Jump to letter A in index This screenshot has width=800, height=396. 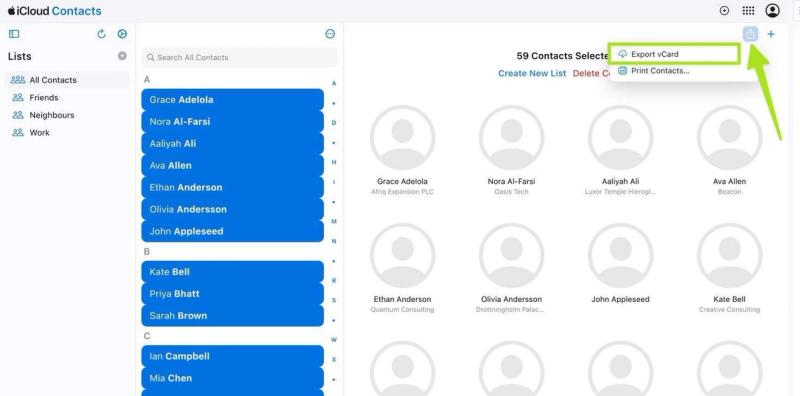pos(334,83)
